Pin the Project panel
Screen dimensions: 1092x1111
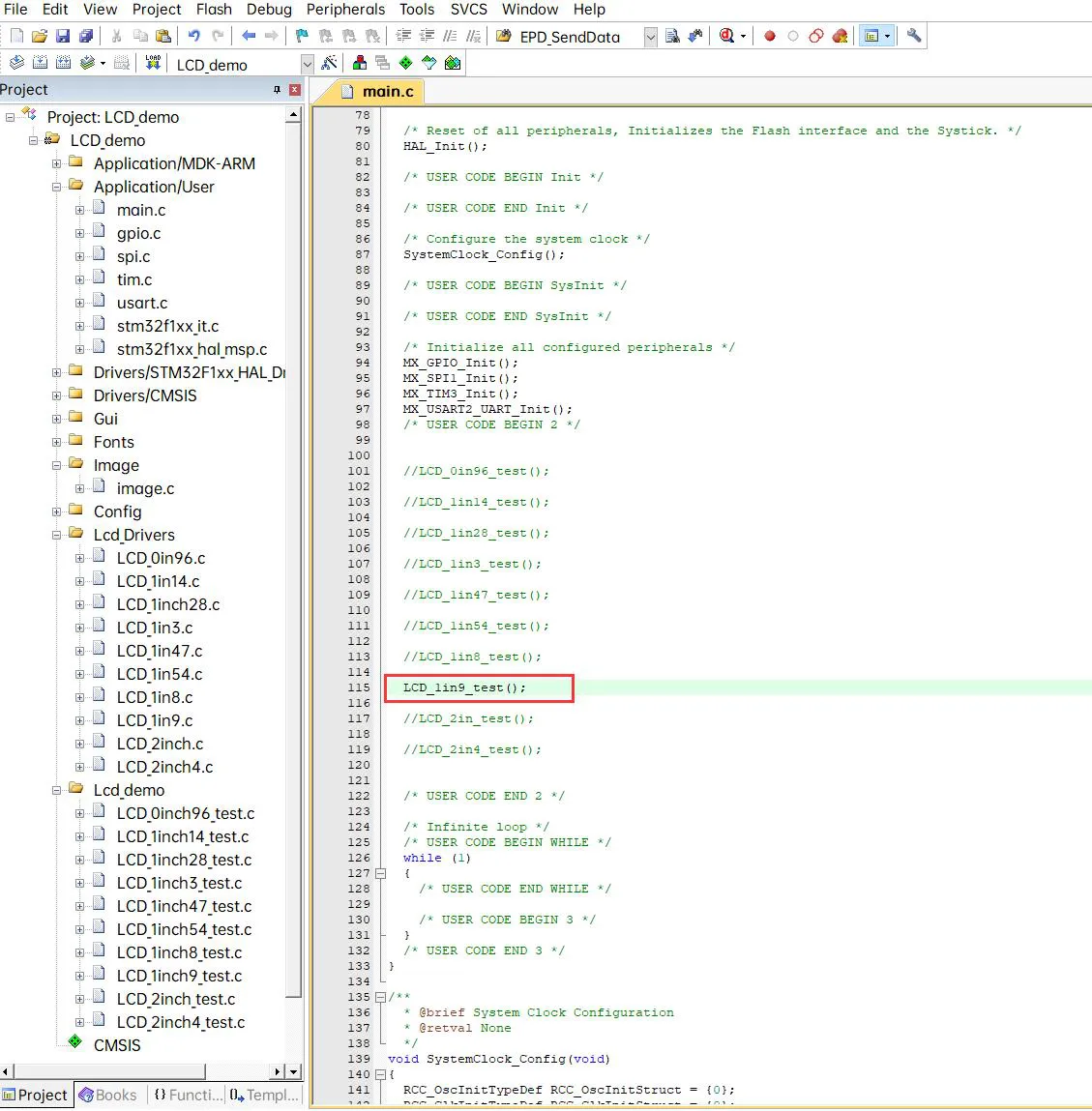coord(277,90)
